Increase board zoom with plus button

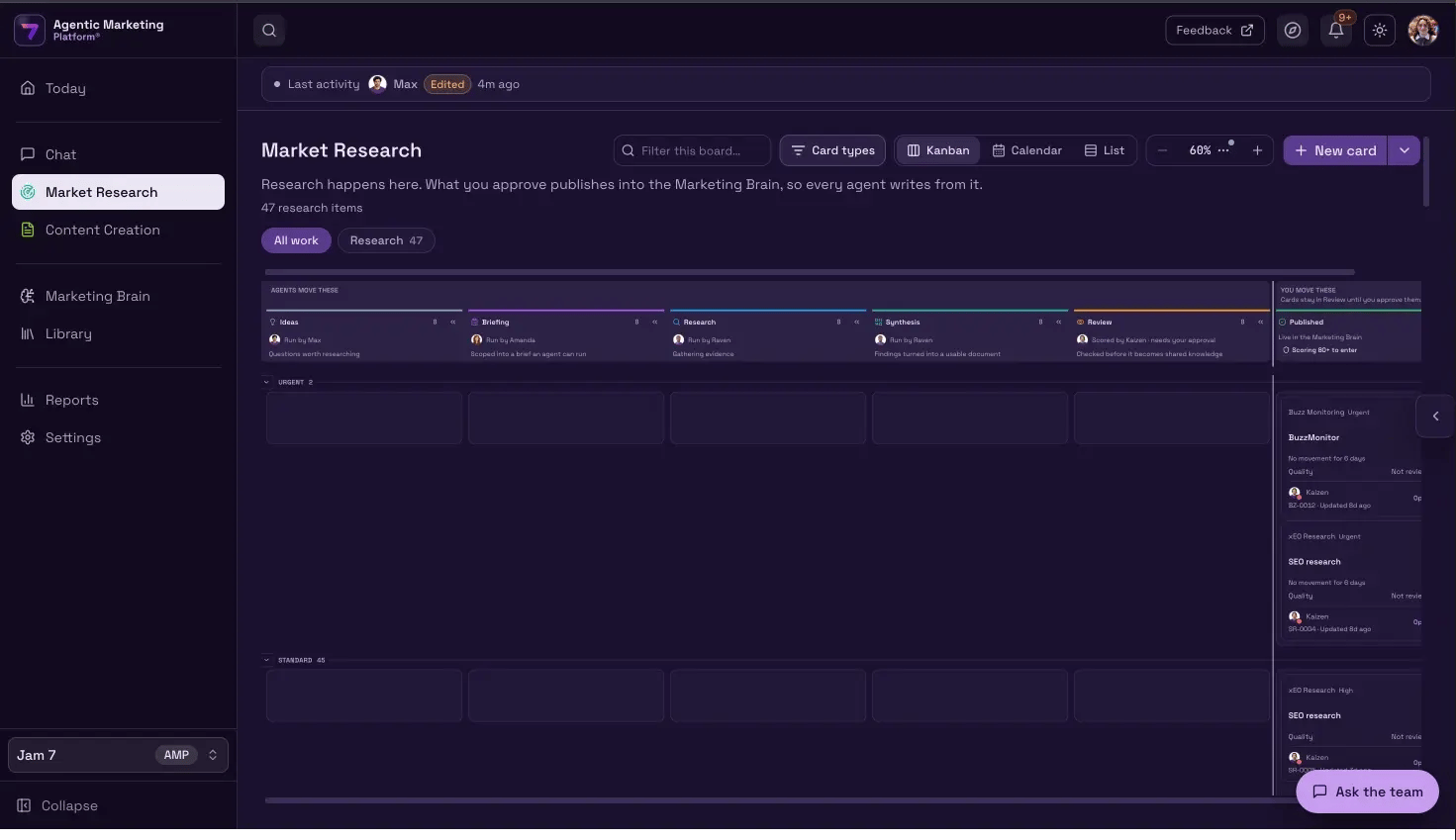[1257, 150]
